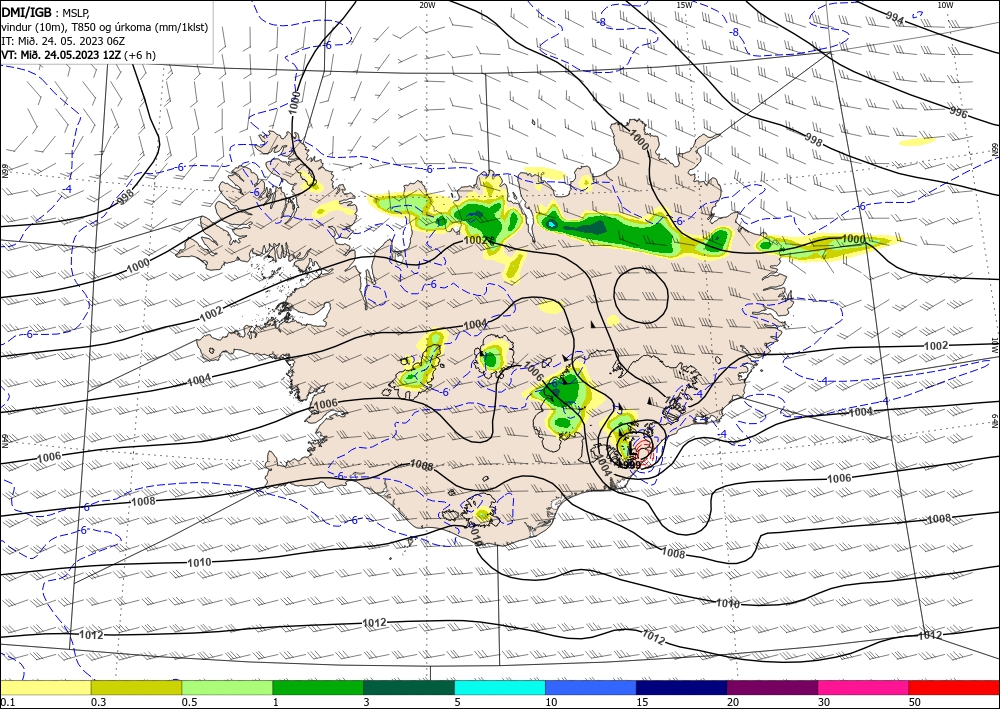Click the '20' legend scale value
This screenshot has height=709, width=1000.
tap(733, 702)
